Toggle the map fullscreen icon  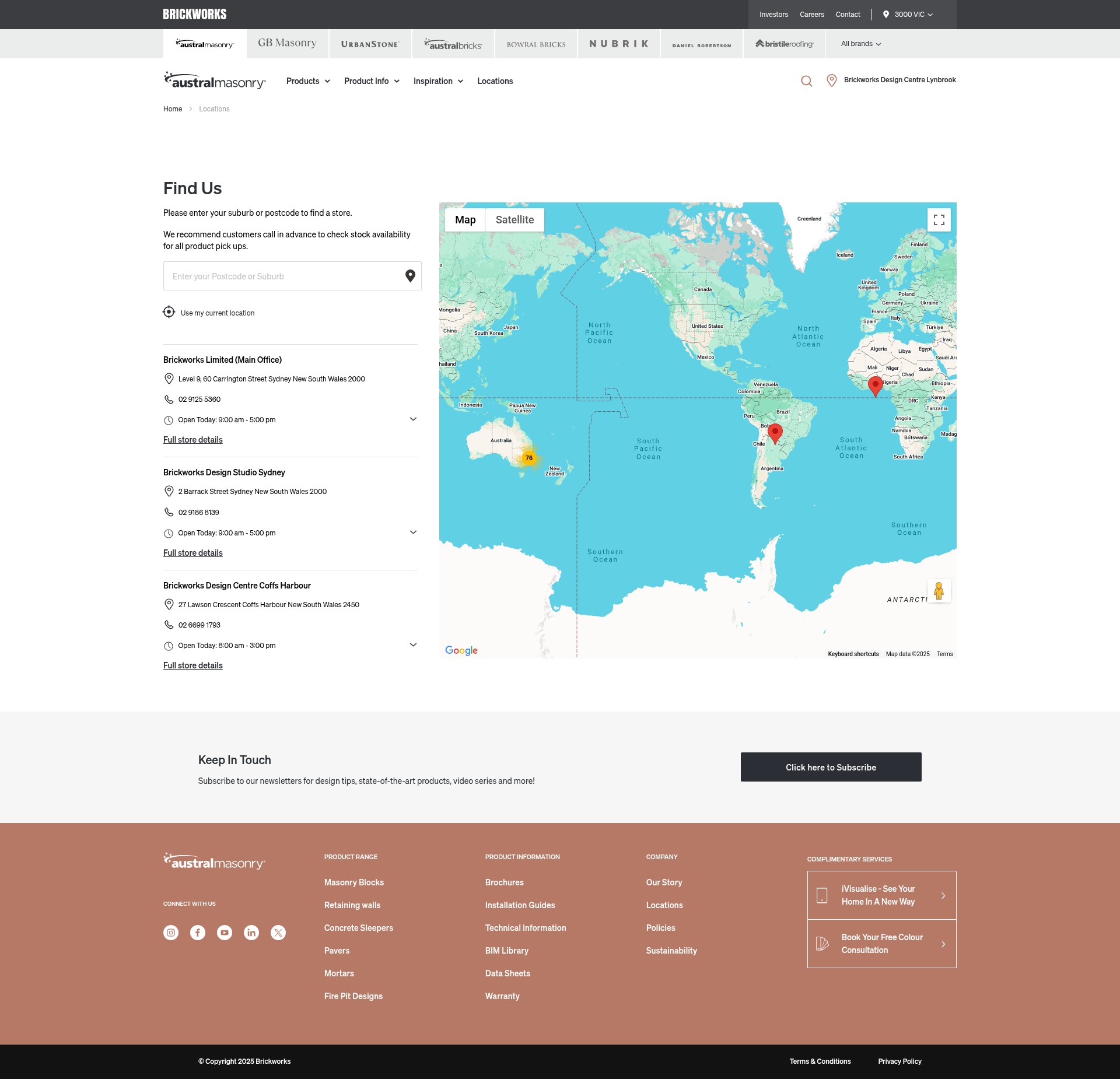(939, 220)
